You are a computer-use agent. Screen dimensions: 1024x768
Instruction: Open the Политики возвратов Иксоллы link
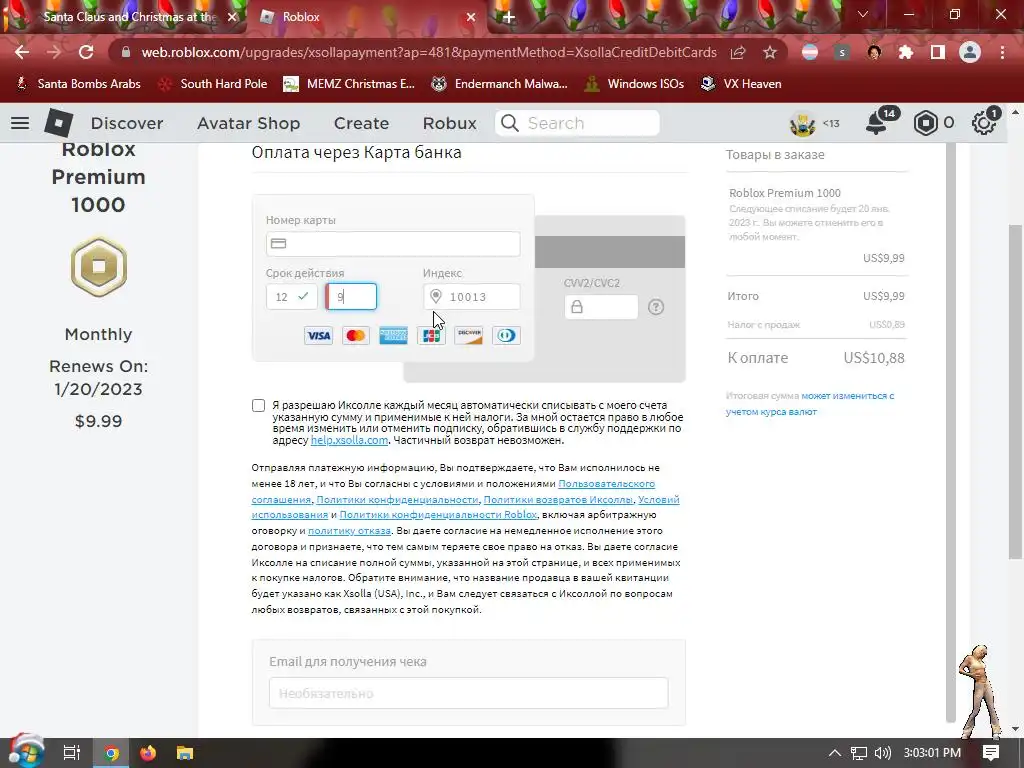(x=558, y=499)
